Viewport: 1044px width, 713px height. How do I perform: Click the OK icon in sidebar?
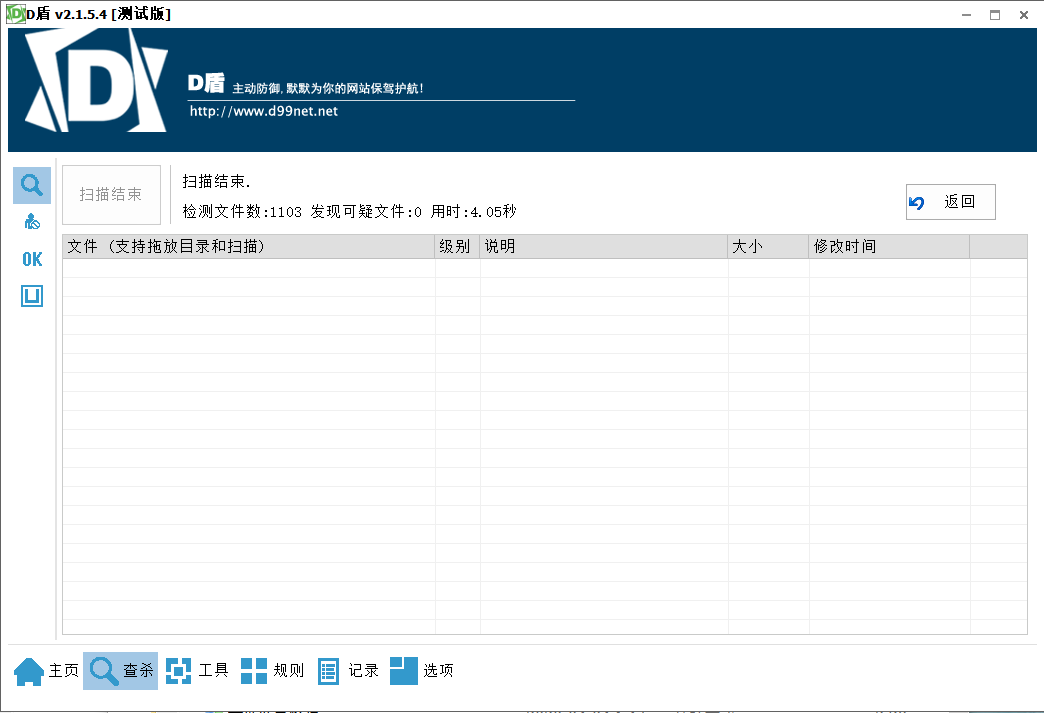(x=32, y=260)
